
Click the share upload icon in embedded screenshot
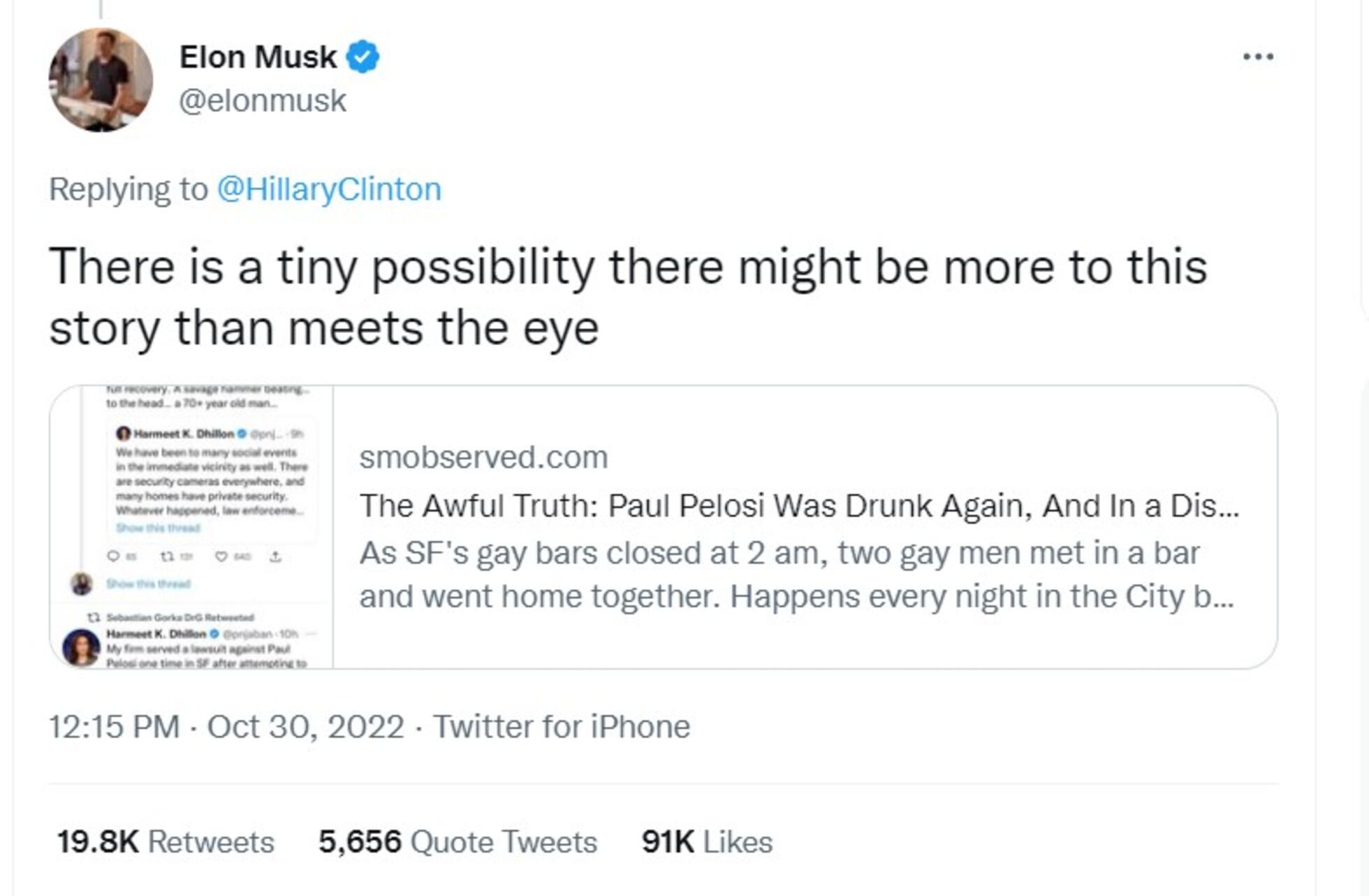[276, 556]
